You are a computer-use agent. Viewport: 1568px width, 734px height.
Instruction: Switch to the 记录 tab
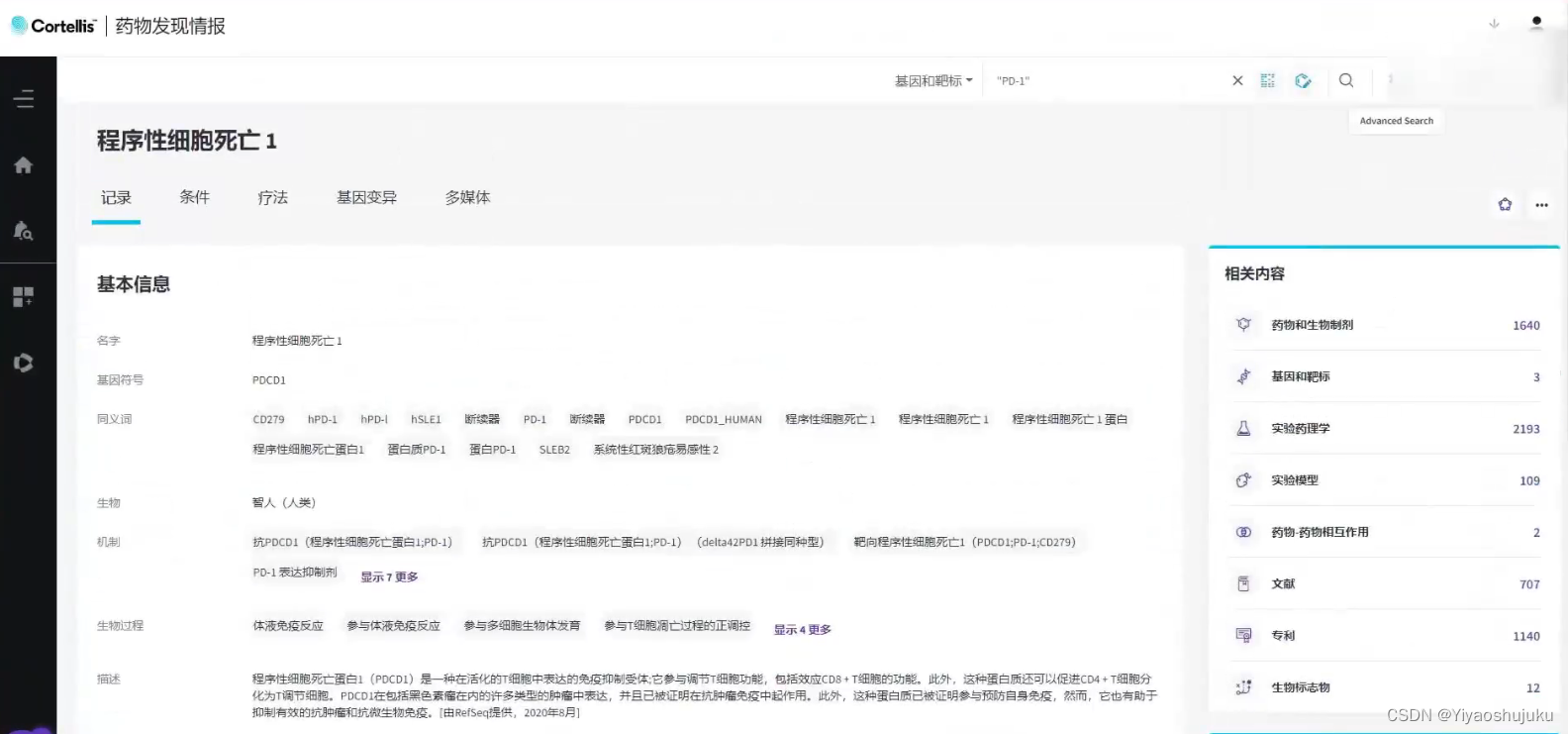point(116,198)
